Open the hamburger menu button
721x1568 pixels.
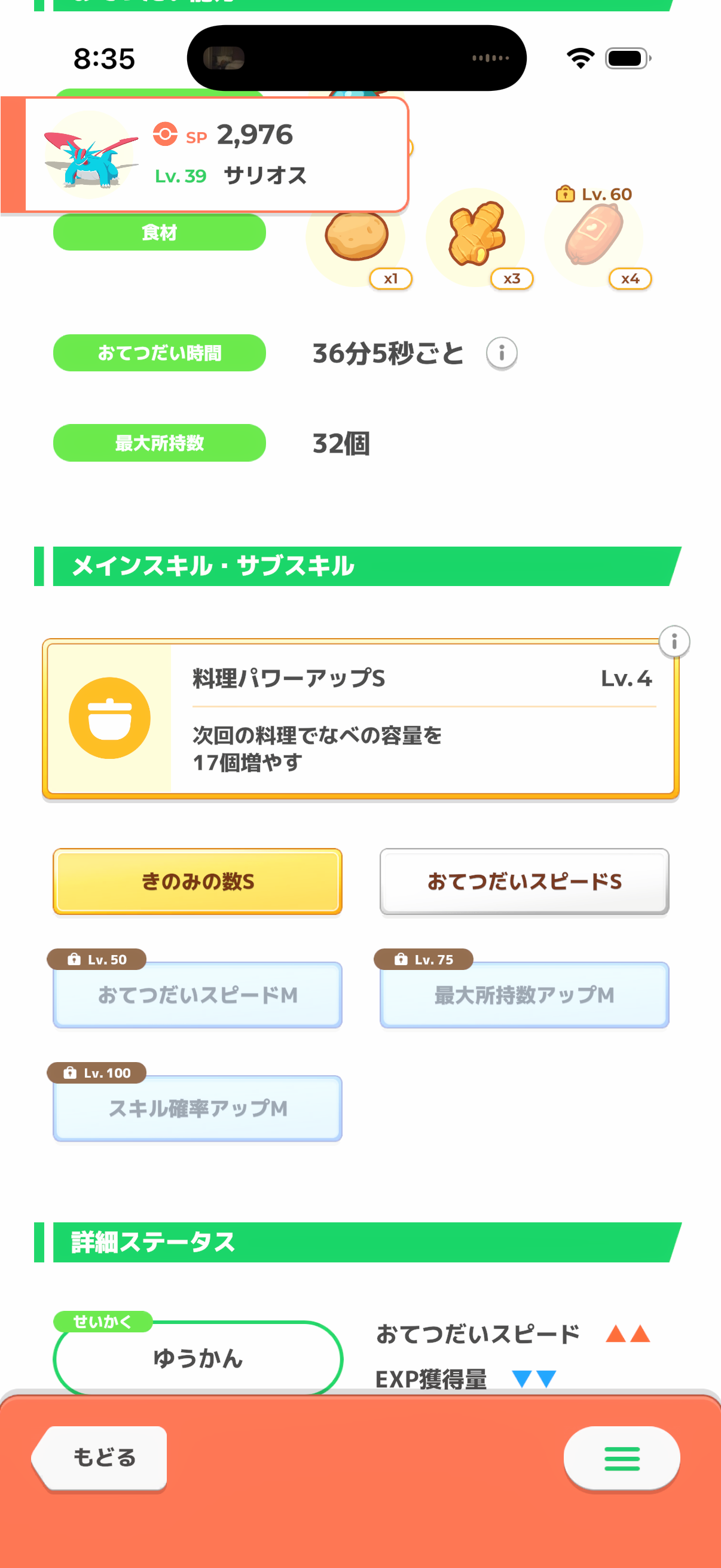click(x=621, y=1459)
